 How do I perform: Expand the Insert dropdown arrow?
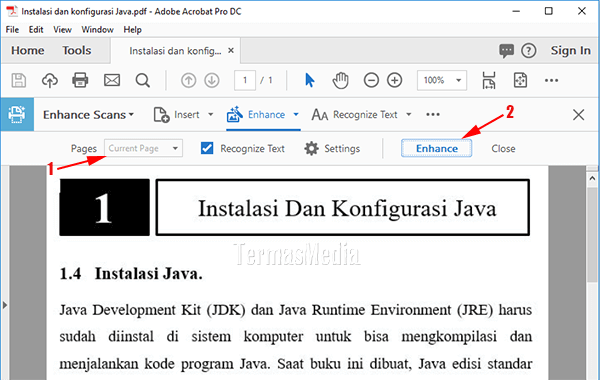tap(210, 114)
